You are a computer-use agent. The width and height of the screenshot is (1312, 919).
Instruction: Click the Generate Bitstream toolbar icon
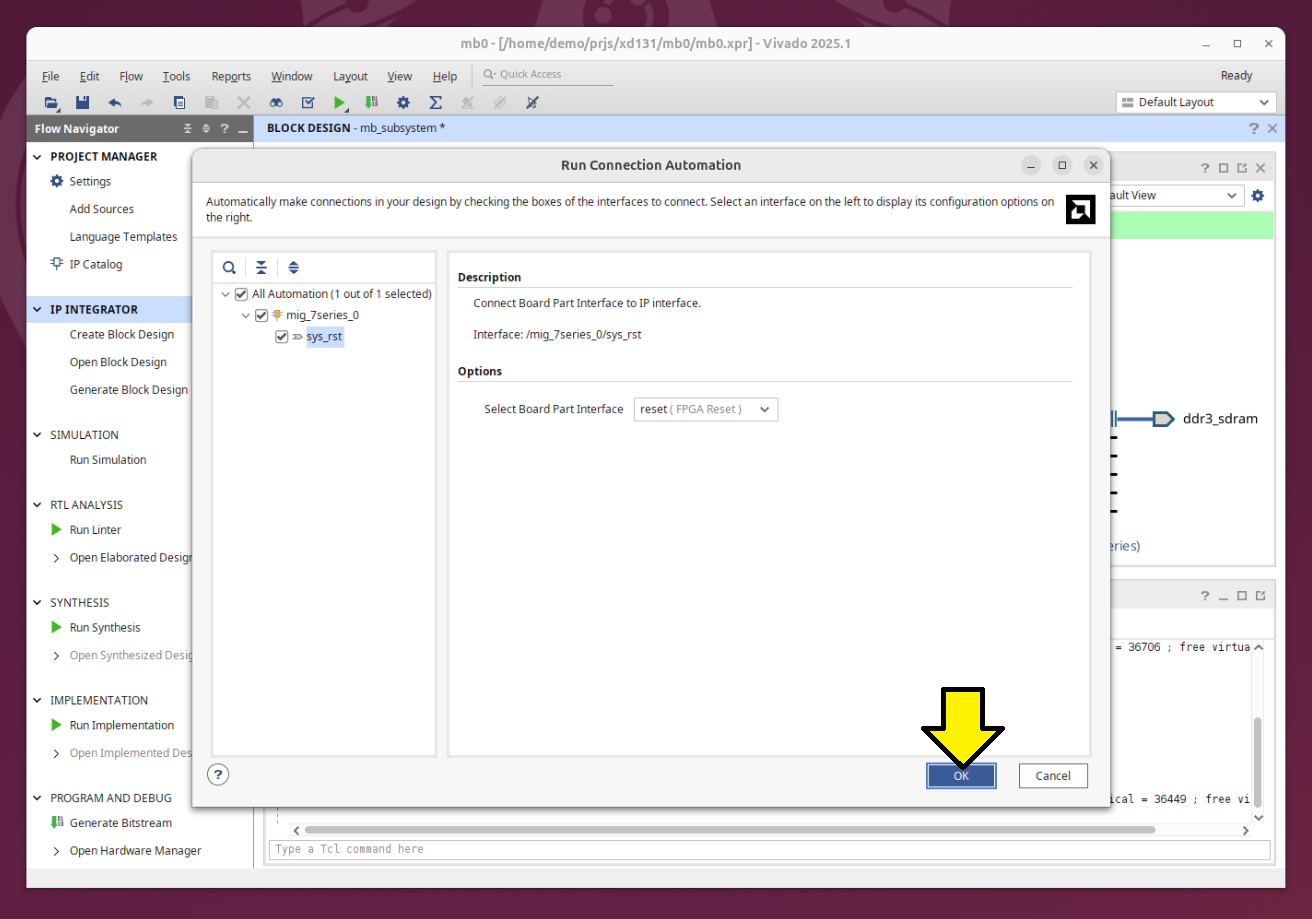[371, 102]
